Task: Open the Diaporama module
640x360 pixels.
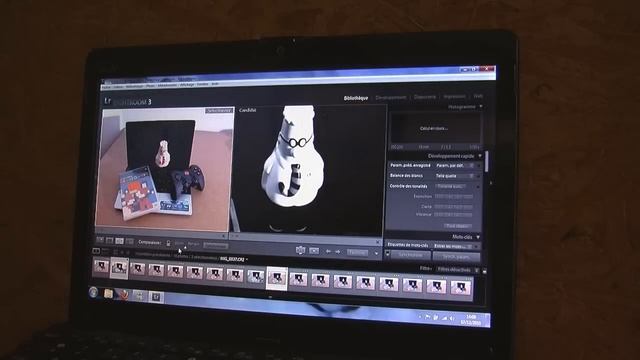Action: click(424, 97)
